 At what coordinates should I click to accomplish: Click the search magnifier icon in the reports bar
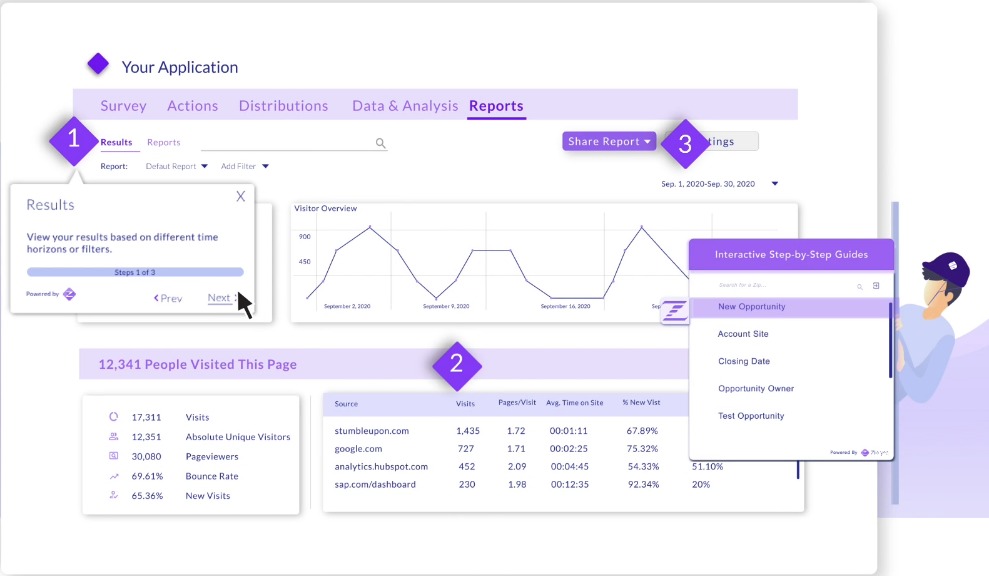point(380,143)
